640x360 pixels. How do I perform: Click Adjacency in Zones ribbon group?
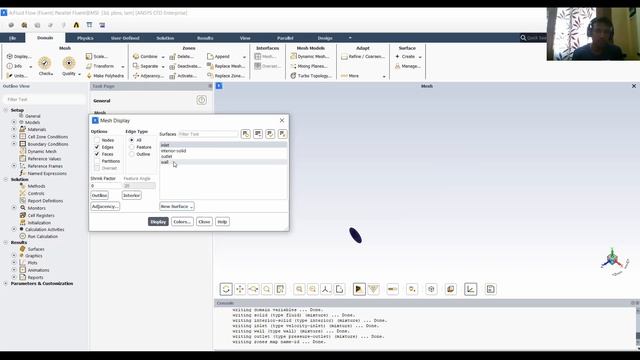(x=148, y=76)
